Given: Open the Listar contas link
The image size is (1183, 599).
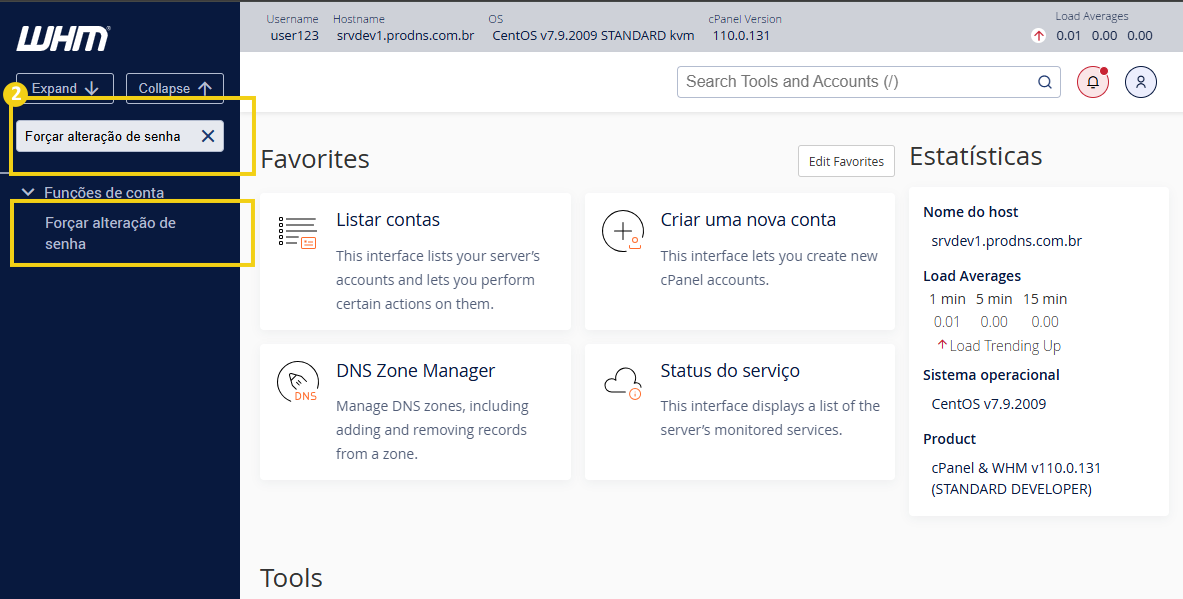Looking at the screenshot, I should (388, 220).
